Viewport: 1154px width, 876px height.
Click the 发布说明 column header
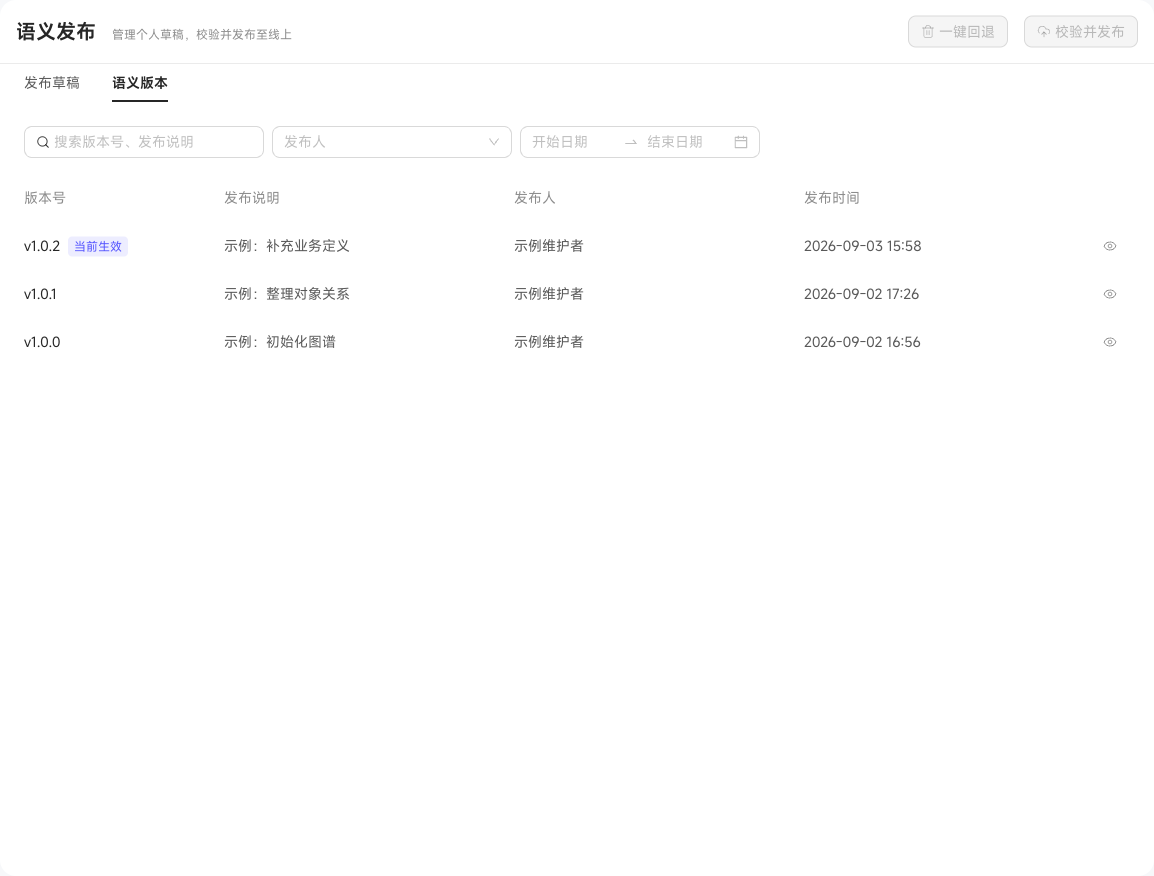[252, 197]
